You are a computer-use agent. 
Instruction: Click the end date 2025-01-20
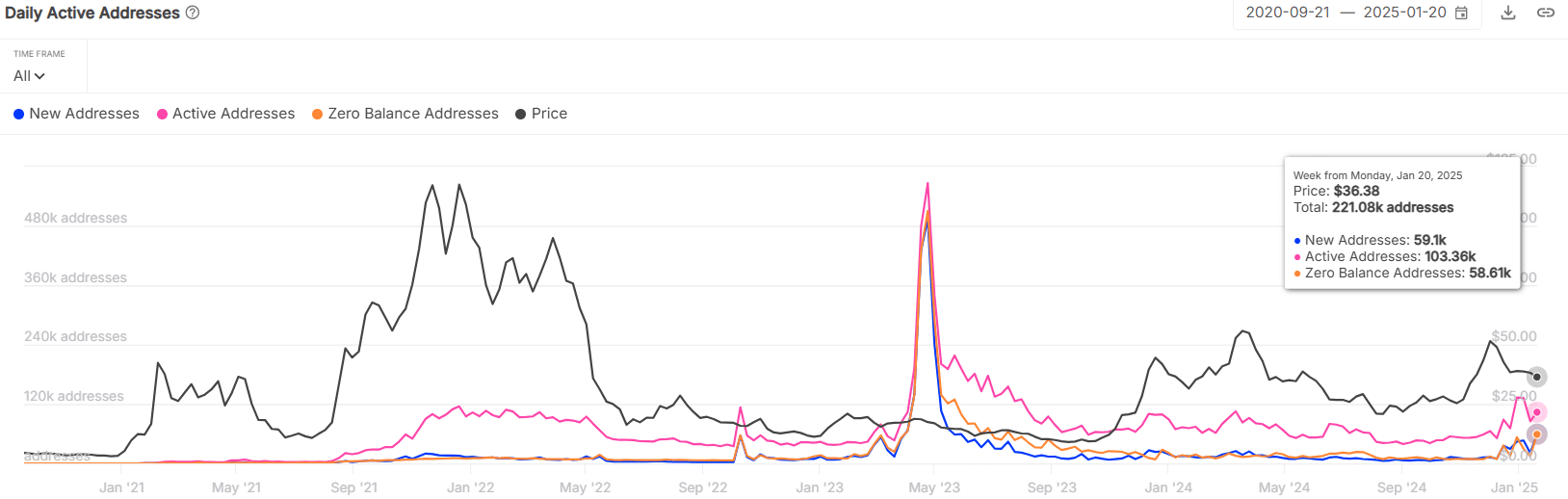1404,13
